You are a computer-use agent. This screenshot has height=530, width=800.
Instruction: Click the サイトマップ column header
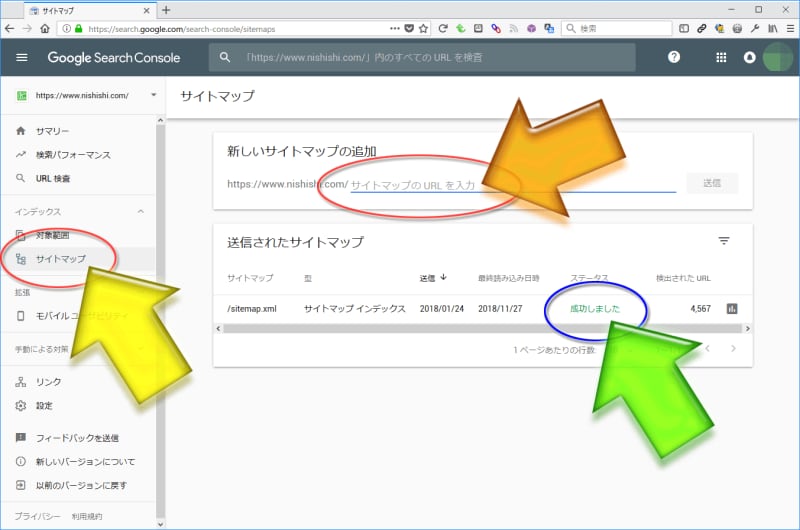(x=250, y=278)
